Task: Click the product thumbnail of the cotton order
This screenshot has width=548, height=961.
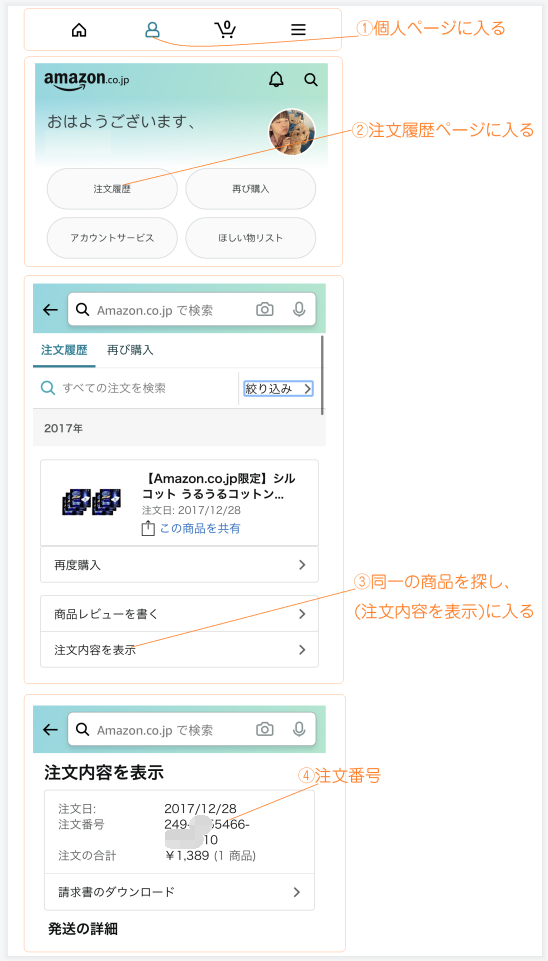Action: click(92, 502)
